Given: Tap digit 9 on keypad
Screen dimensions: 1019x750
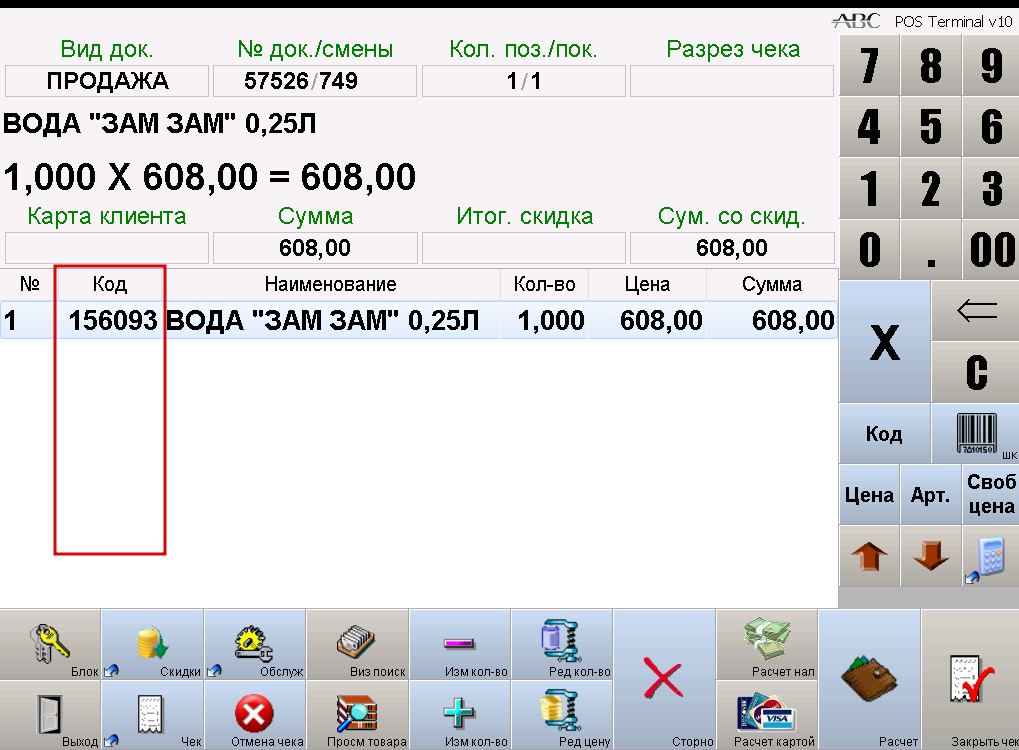Looking at the screenshot, I should click(991, 65).
